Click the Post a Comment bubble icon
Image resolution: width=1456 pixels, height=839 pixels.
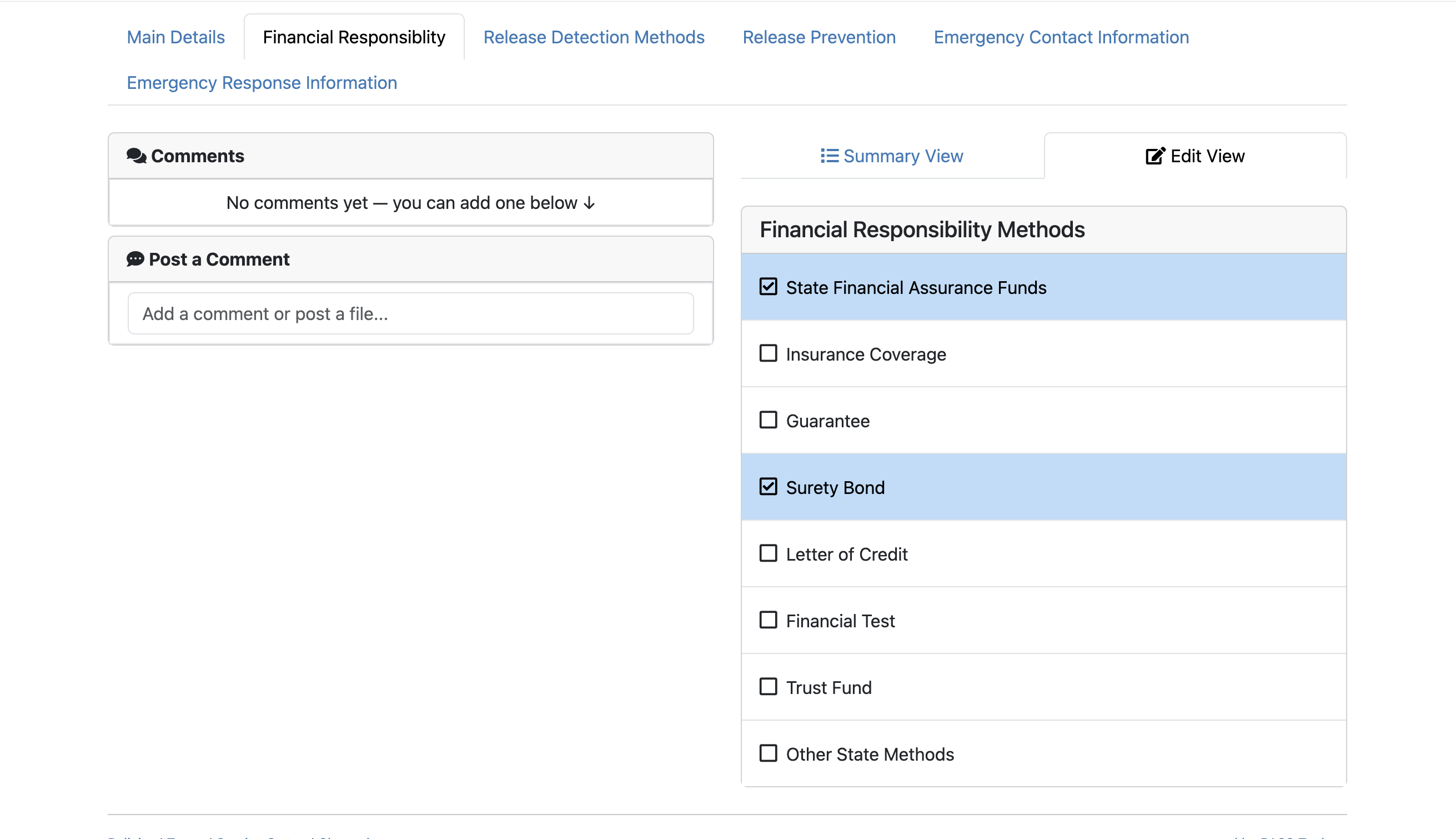coord(135,259)
